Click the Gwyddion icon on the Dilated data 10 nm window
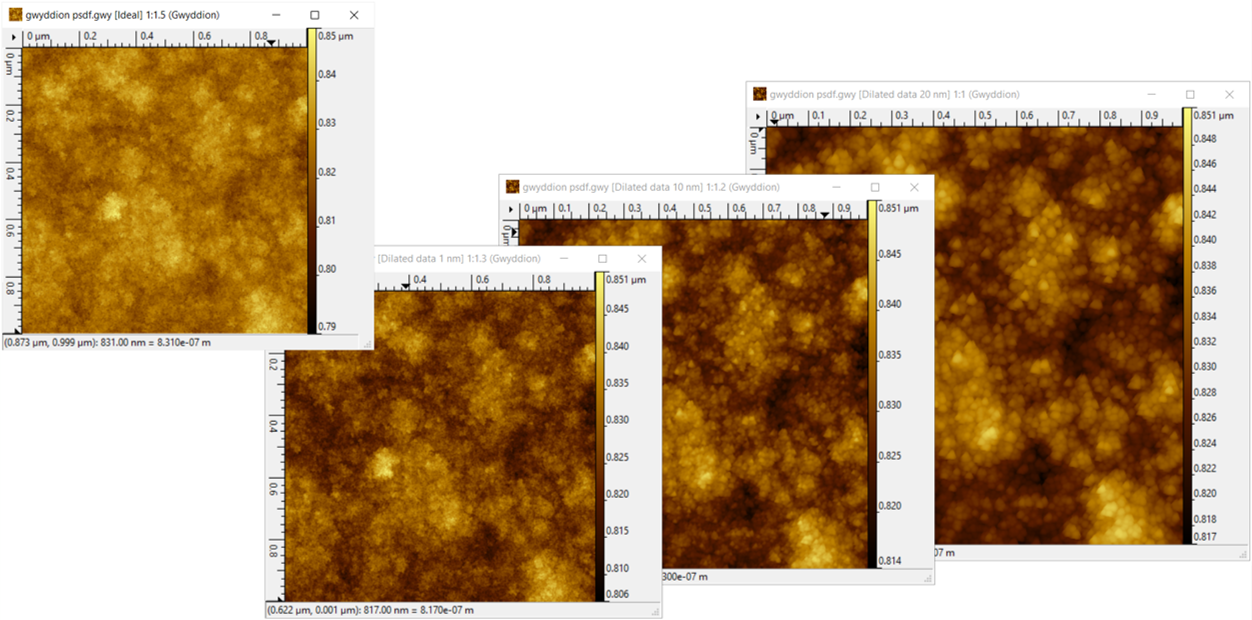Viewport: 1252px width, 620px height. tap(513, 187)
